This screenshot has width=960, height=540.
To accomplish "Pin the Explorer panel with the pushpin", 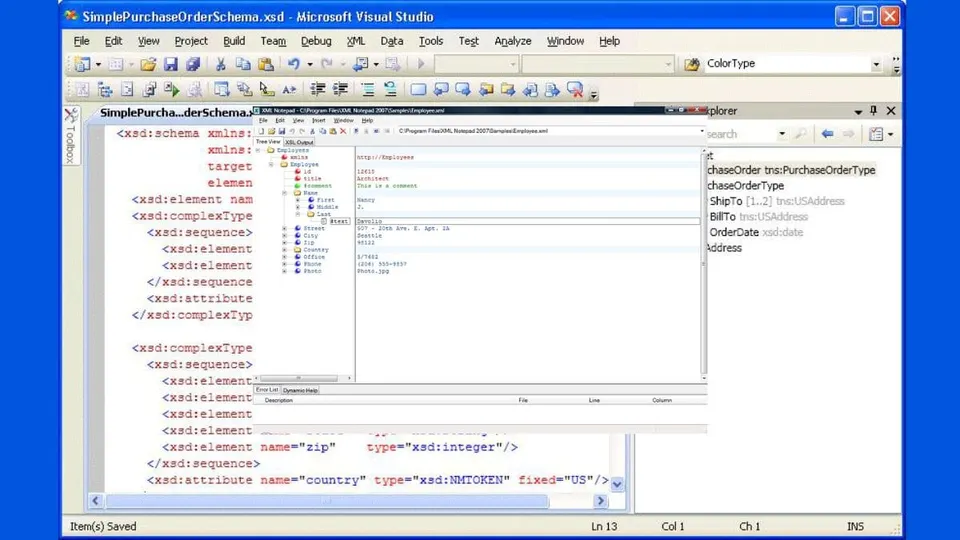I will (873, 111).
